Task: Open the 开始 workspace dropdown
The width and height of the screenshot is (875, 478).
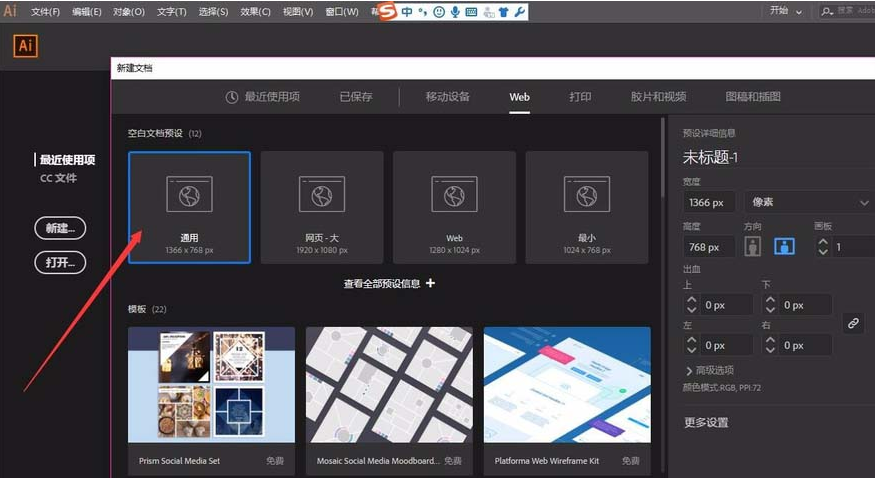Action: 786,11
